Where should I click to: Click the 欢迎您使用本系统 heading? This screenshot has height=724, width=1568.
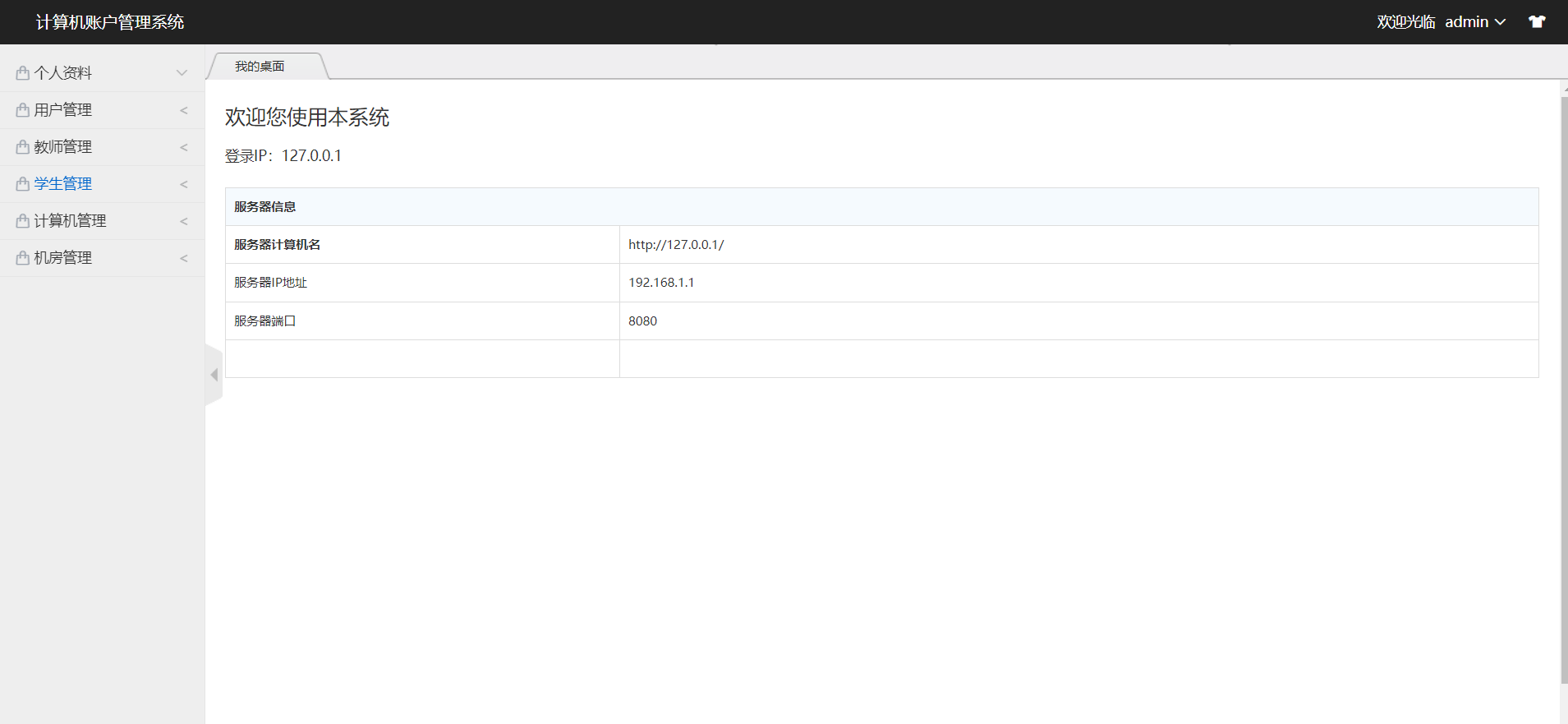307,118
